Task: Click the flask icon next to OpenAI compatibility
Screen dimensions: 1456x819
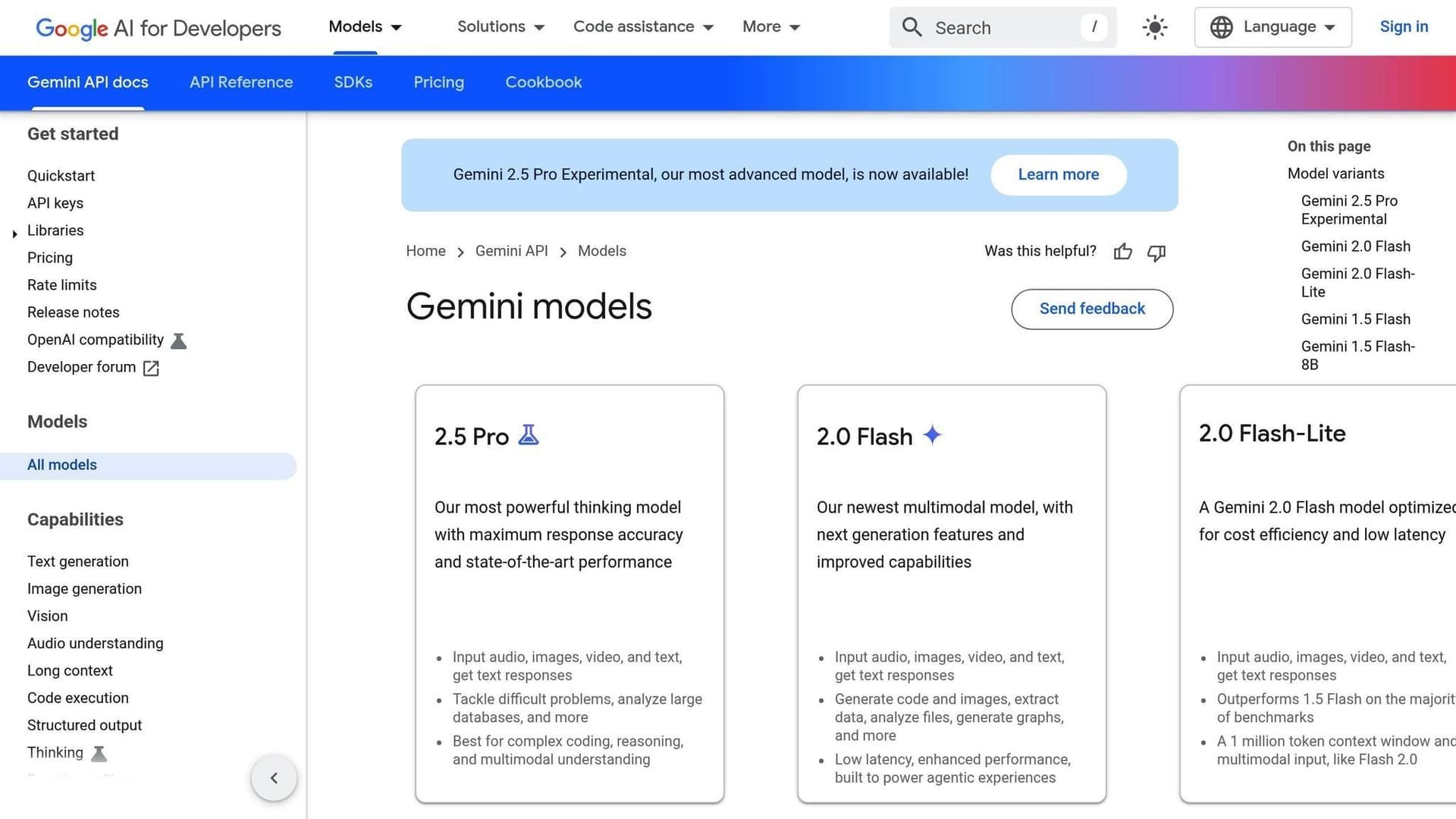Action: pyautogui.click(x=178, y=340)
